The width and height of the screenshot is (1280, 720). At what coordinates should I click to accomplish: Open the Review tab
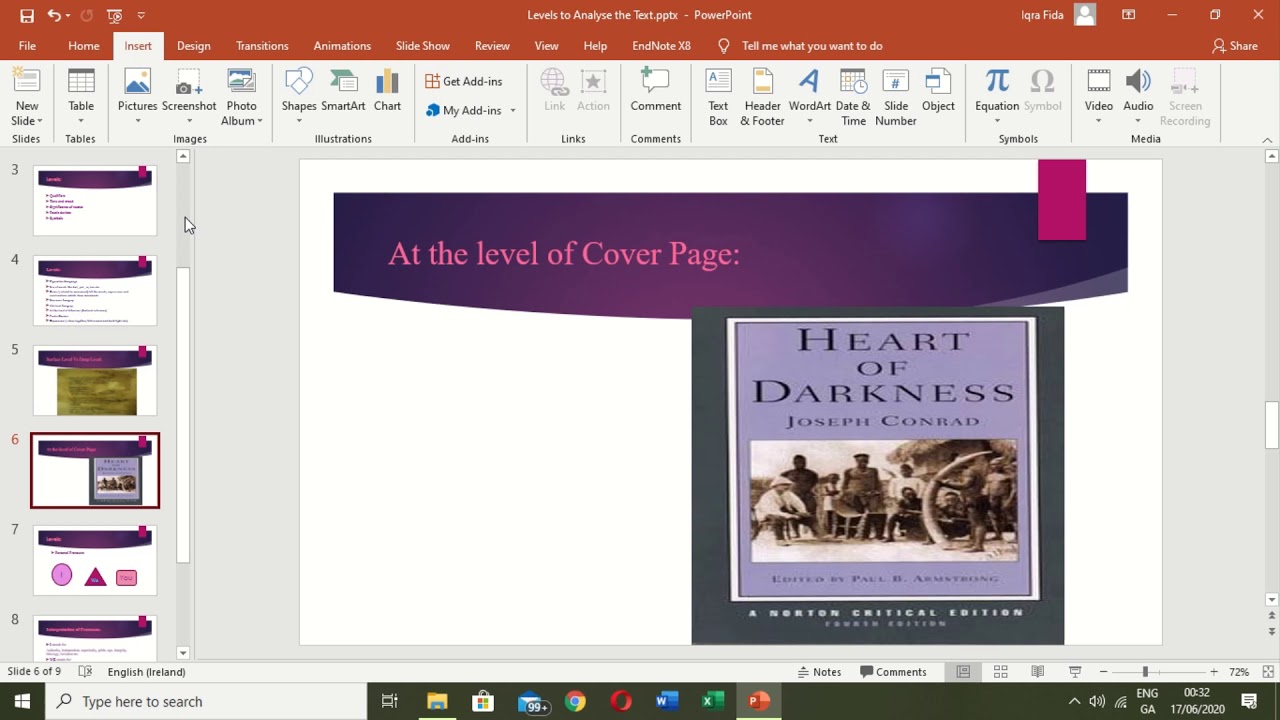click(x=492, y=46)
